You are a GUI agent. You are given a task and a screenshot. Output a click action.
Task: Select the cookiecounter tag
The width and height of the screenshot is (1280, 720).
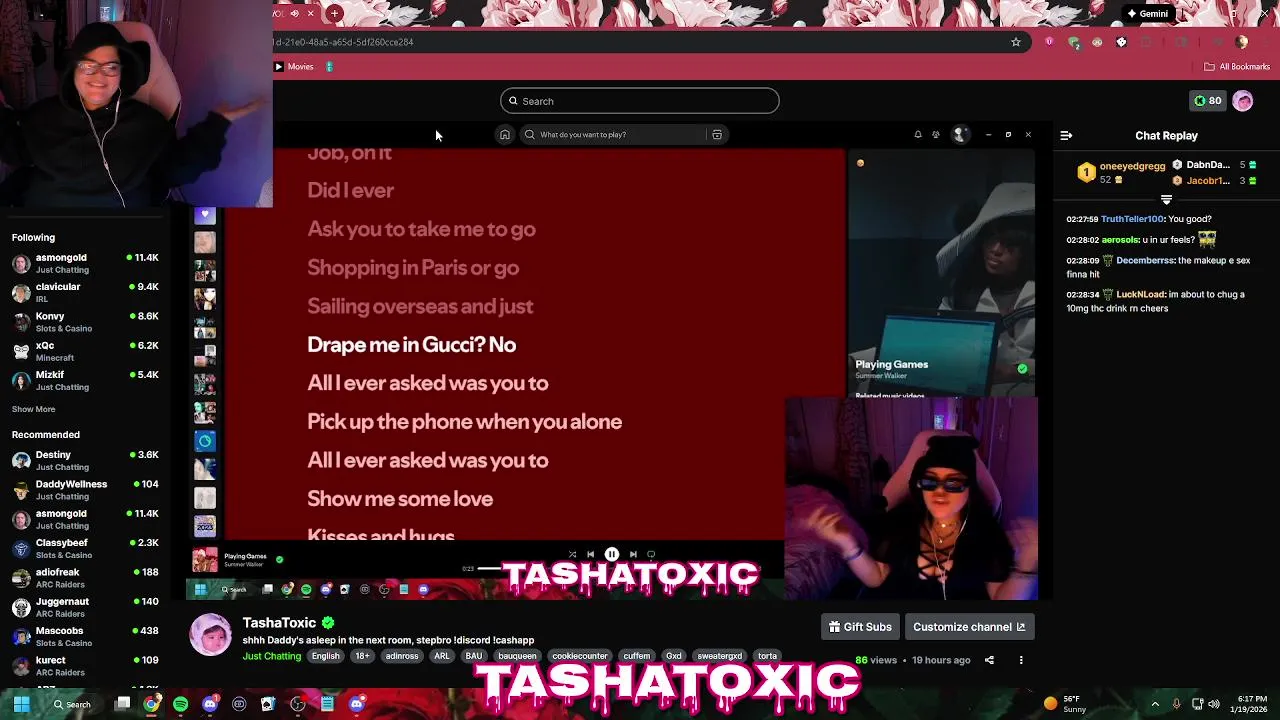(x=580, y=656)
